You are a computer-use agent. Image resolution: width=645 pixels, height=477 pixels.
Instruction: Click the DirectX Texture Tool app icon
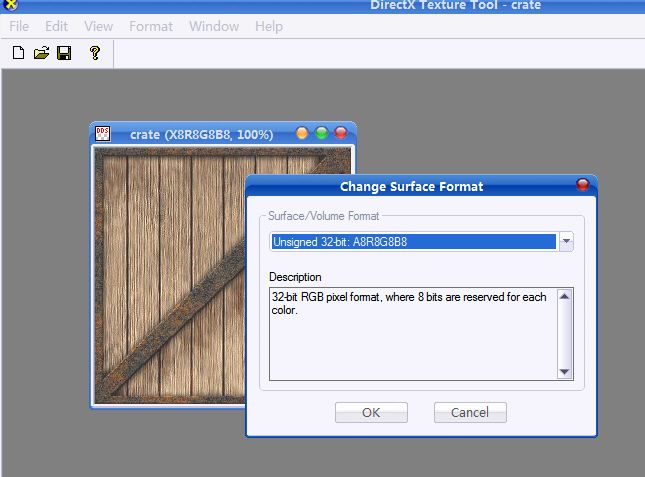11,5
